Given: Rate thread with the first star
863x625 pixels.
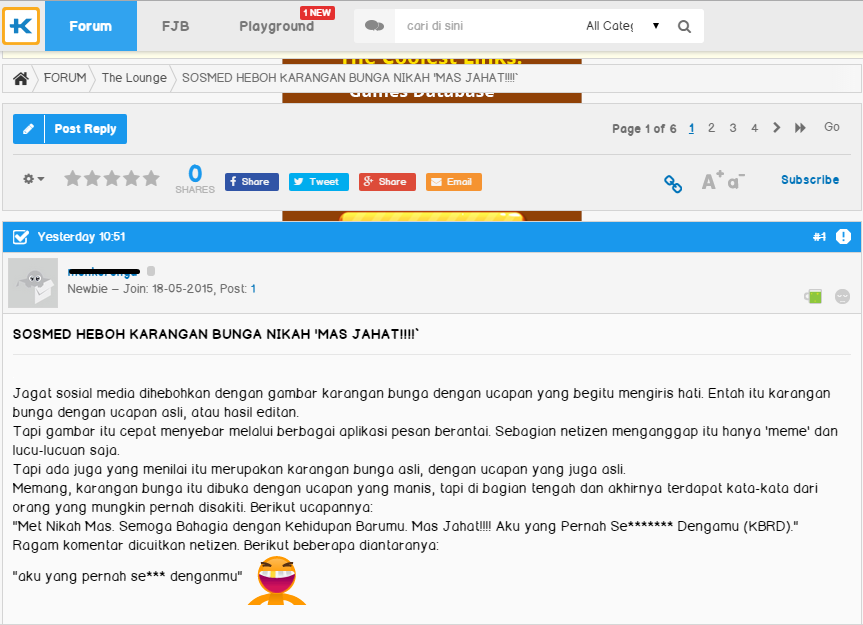Looking at the screenshot, I should [73, 179].
